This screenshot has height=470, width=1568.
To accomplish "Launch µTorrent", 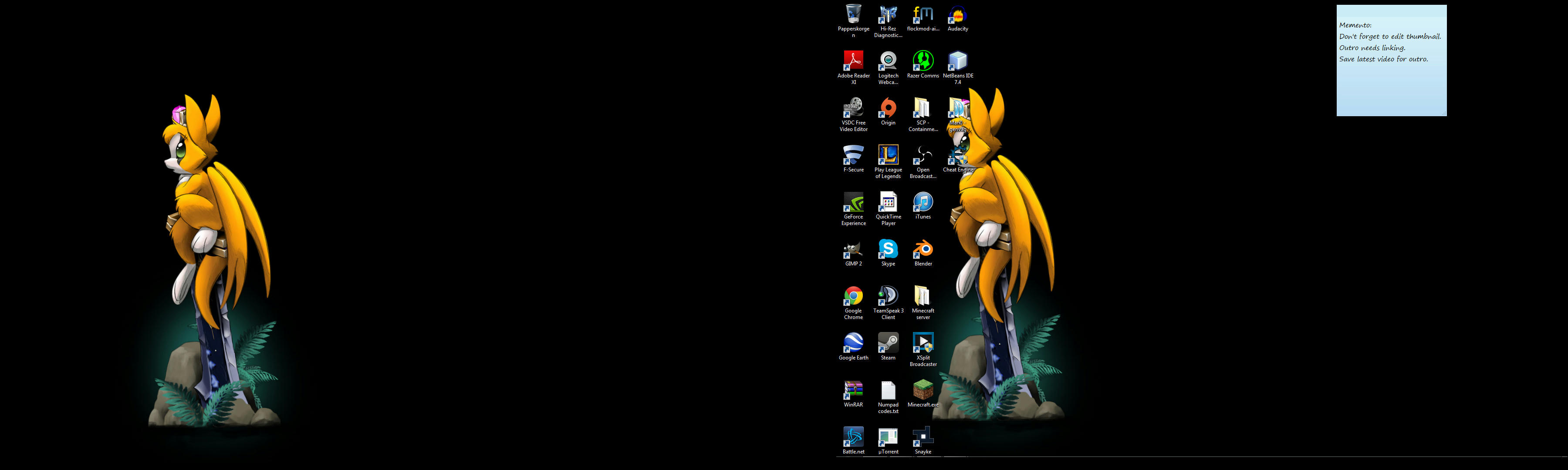I will click(x=888, y=440).
